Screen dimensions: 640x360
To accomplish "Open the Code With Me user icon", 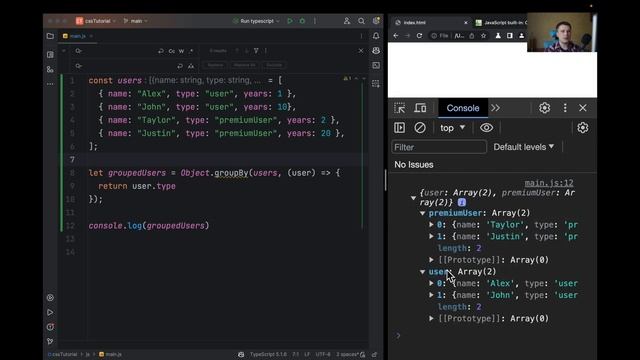I will [347, 21].
